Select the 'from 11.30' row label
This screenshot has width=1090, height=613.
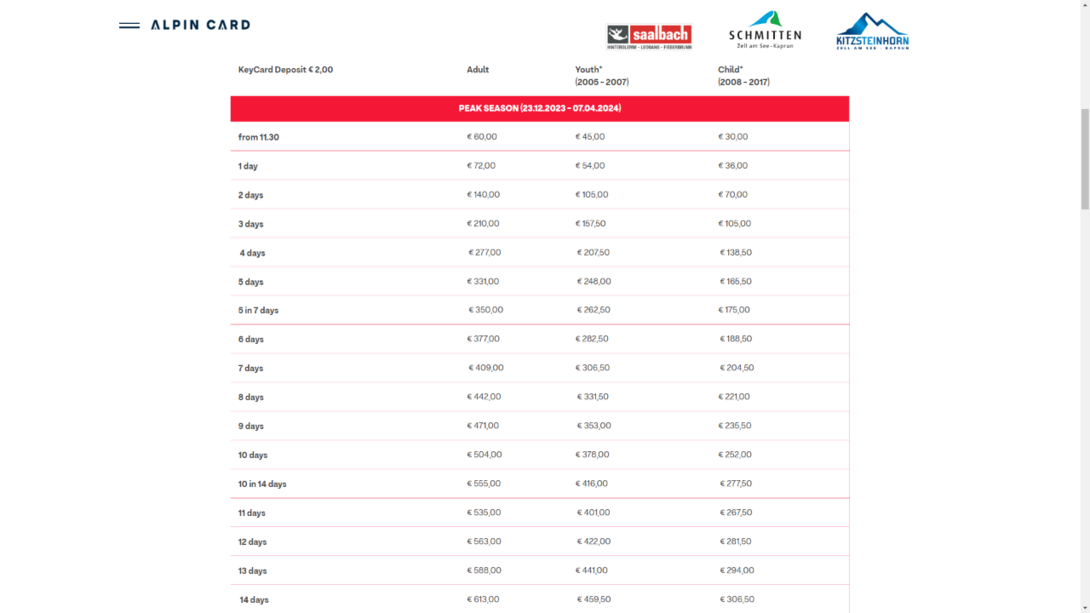click(x=259, y=137)
